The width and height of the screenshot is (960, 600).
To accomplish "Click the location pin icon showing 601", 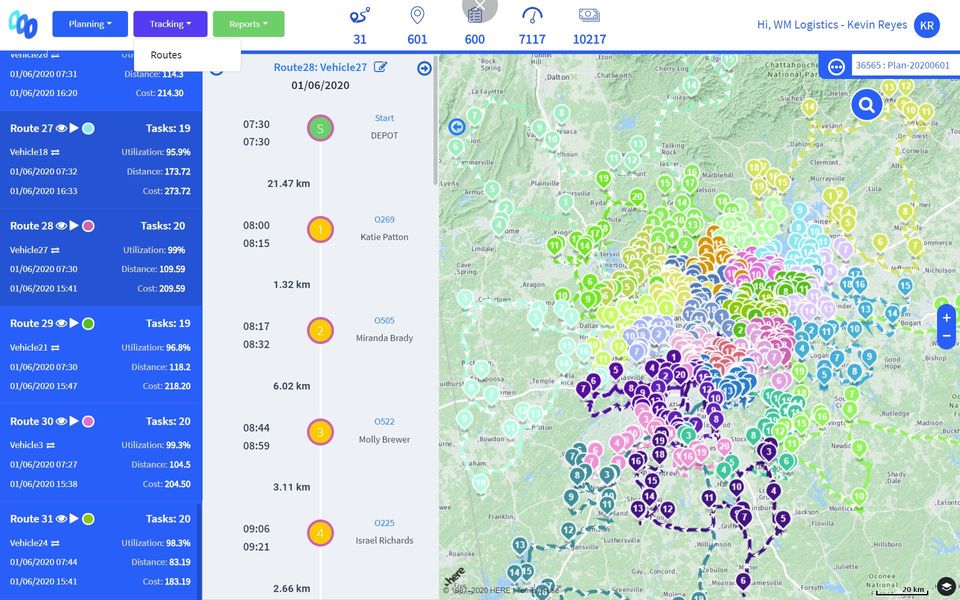I will (x=417, y=15).
